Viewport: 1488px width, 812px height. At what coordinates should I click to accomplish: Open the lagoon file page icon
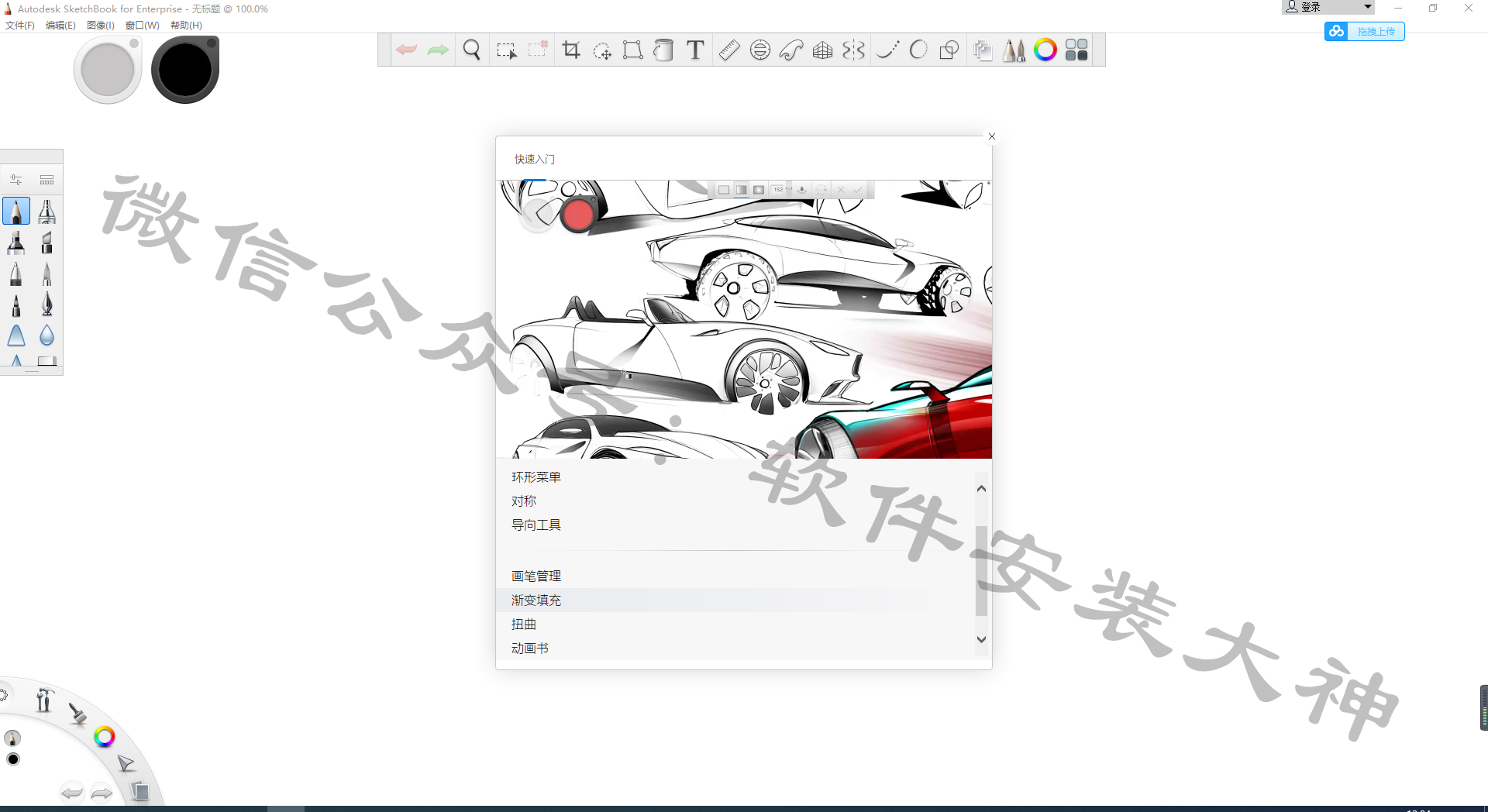[139, 790]
